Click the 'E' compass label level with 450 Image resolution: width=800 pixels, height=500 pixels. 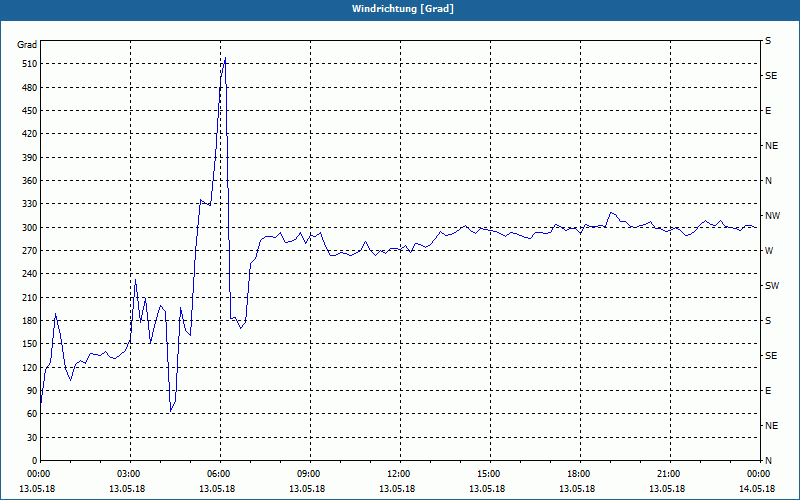pyautogui.click(x=768, y=111)
